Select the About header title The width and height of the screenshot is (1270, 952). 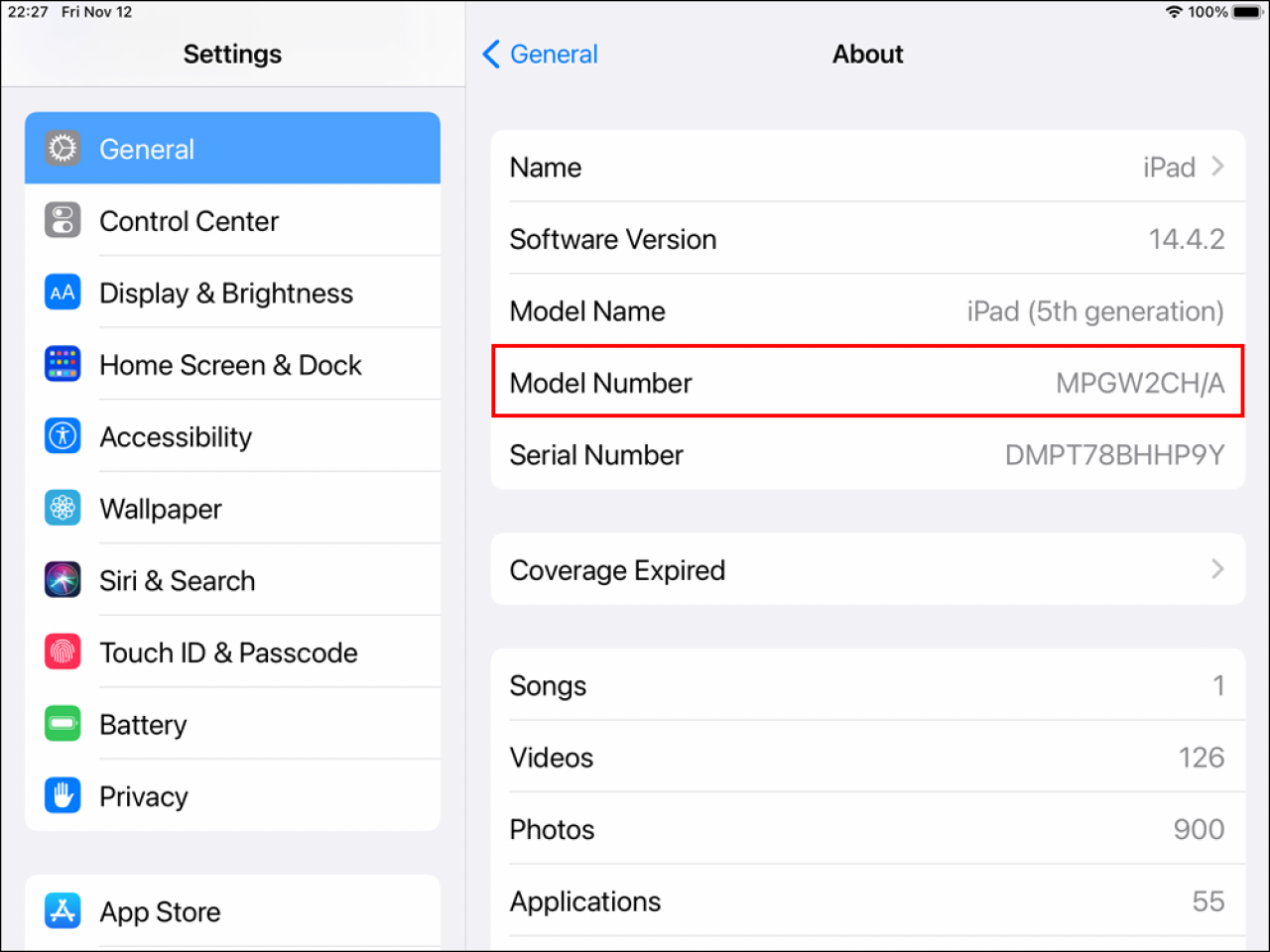[867, 54]
